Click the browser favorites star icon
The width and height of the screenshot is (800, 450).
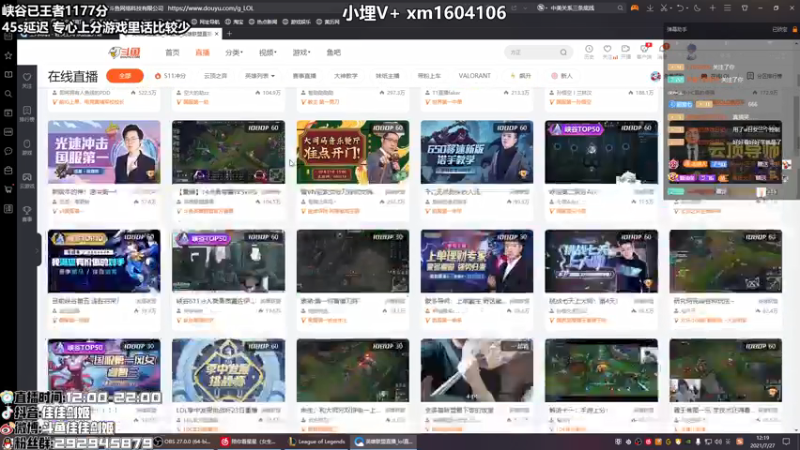(x=8, y=56)
